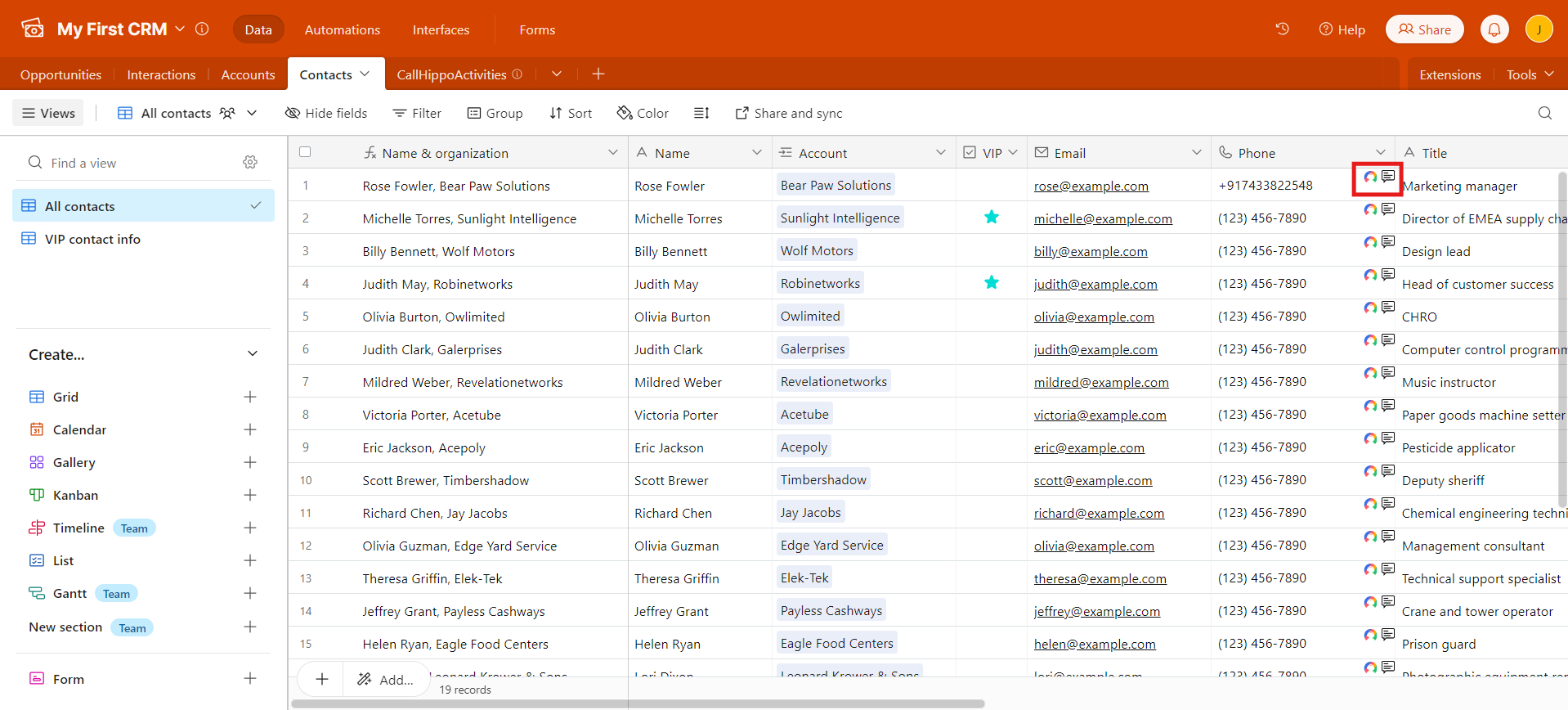
Task: Add a new Kanban view
Action: (x=250, y=495)
